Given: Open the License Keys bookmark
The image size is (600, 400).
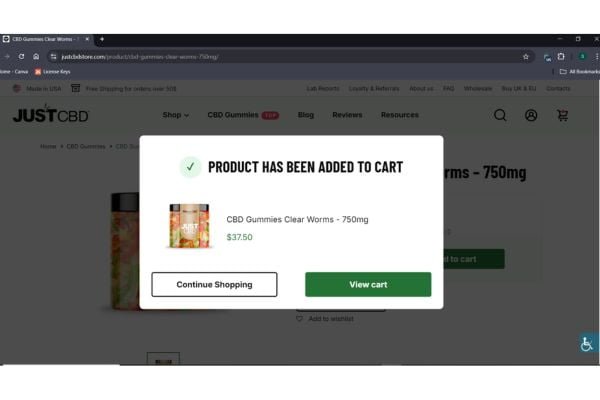Looking at the screenshot, I should click(52, 72).
